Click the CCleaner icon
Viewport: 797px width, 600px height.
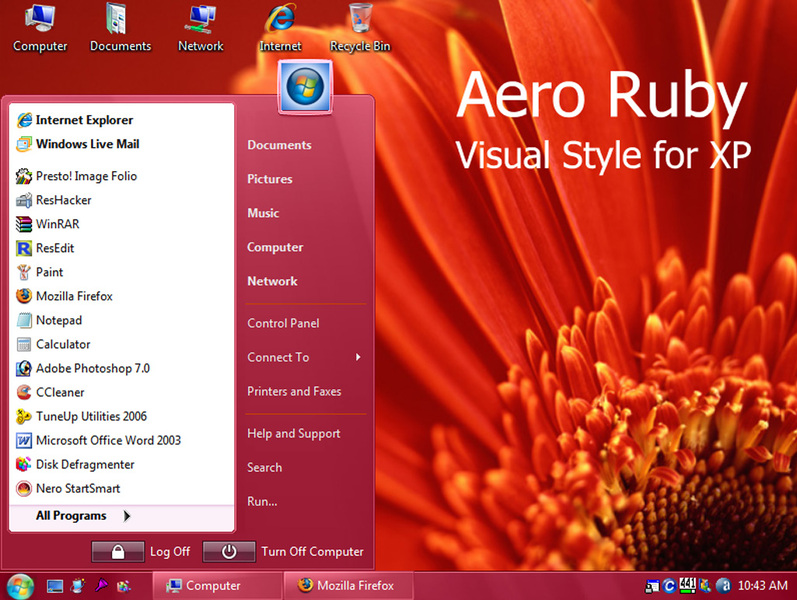coord(23,392)
